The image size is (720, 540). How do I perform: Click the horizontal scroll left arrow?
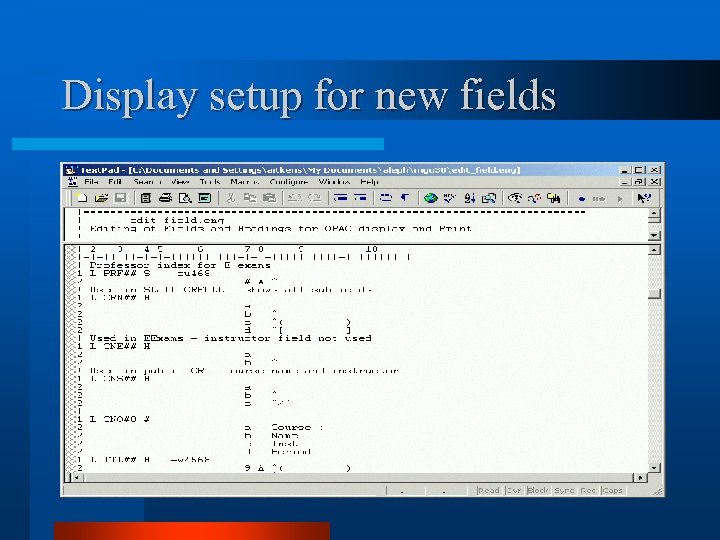pos(76,478)
